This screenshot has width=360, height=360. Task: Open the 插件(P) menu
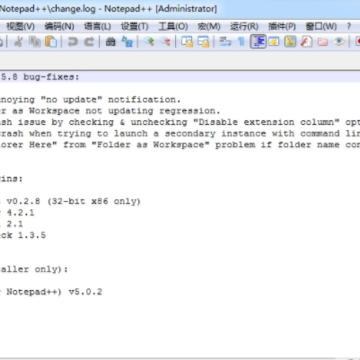(282, 26)
